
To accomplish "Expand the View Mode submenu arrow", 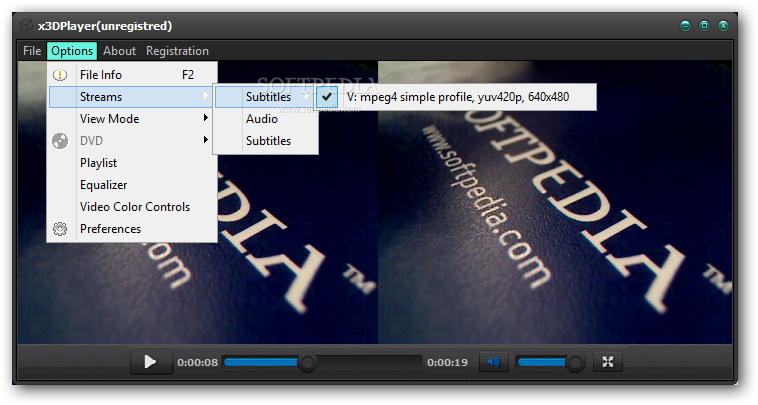I will click(206, 117).
